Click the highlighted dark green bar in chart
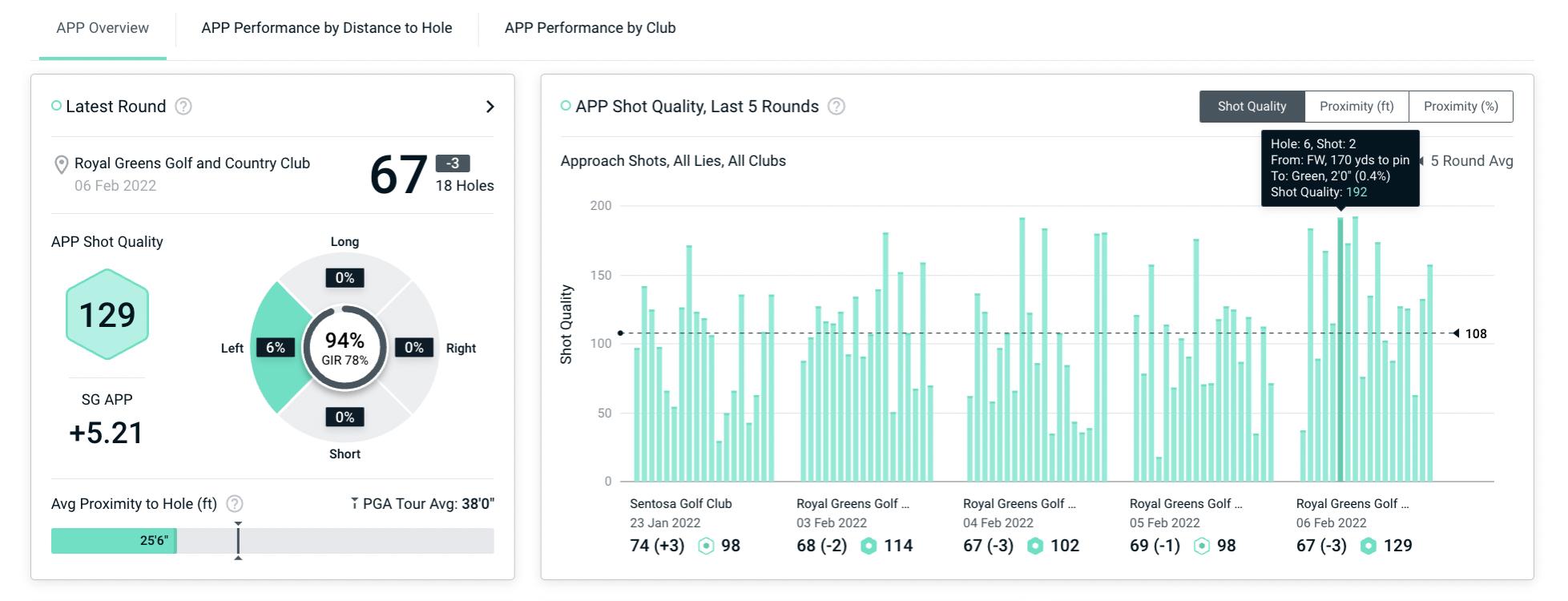This screenshot has width=1568, height=601. (x=1340, y=349)
